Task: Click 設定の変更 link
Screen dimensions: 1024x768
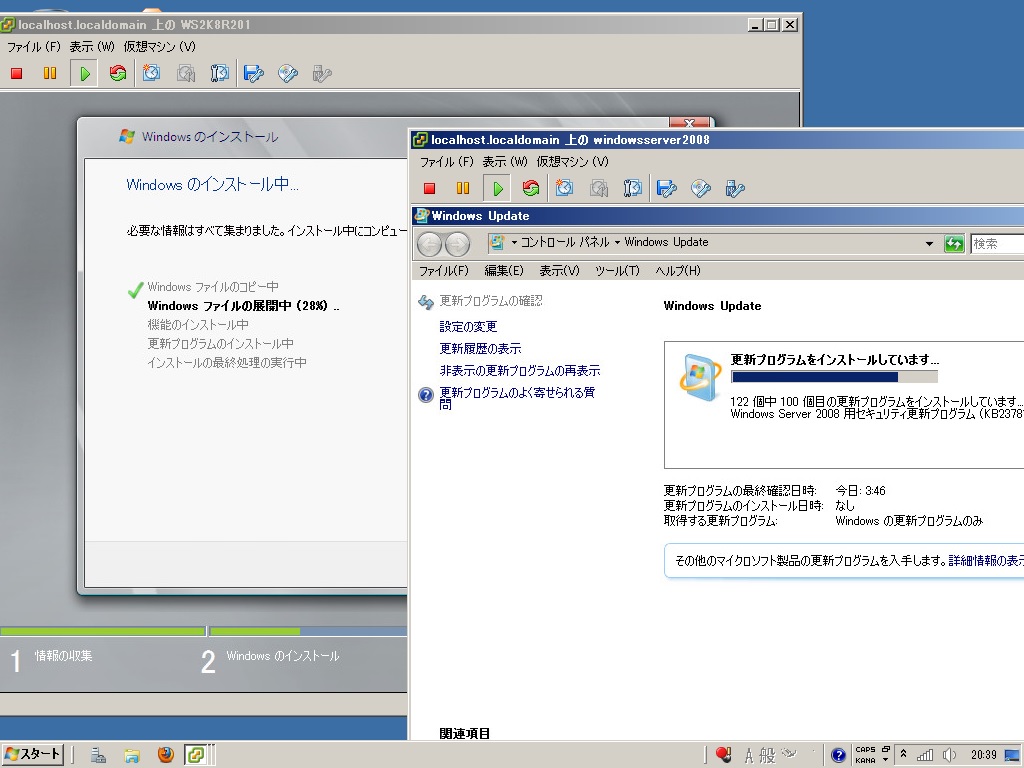Action: click(x=468, y=326)
